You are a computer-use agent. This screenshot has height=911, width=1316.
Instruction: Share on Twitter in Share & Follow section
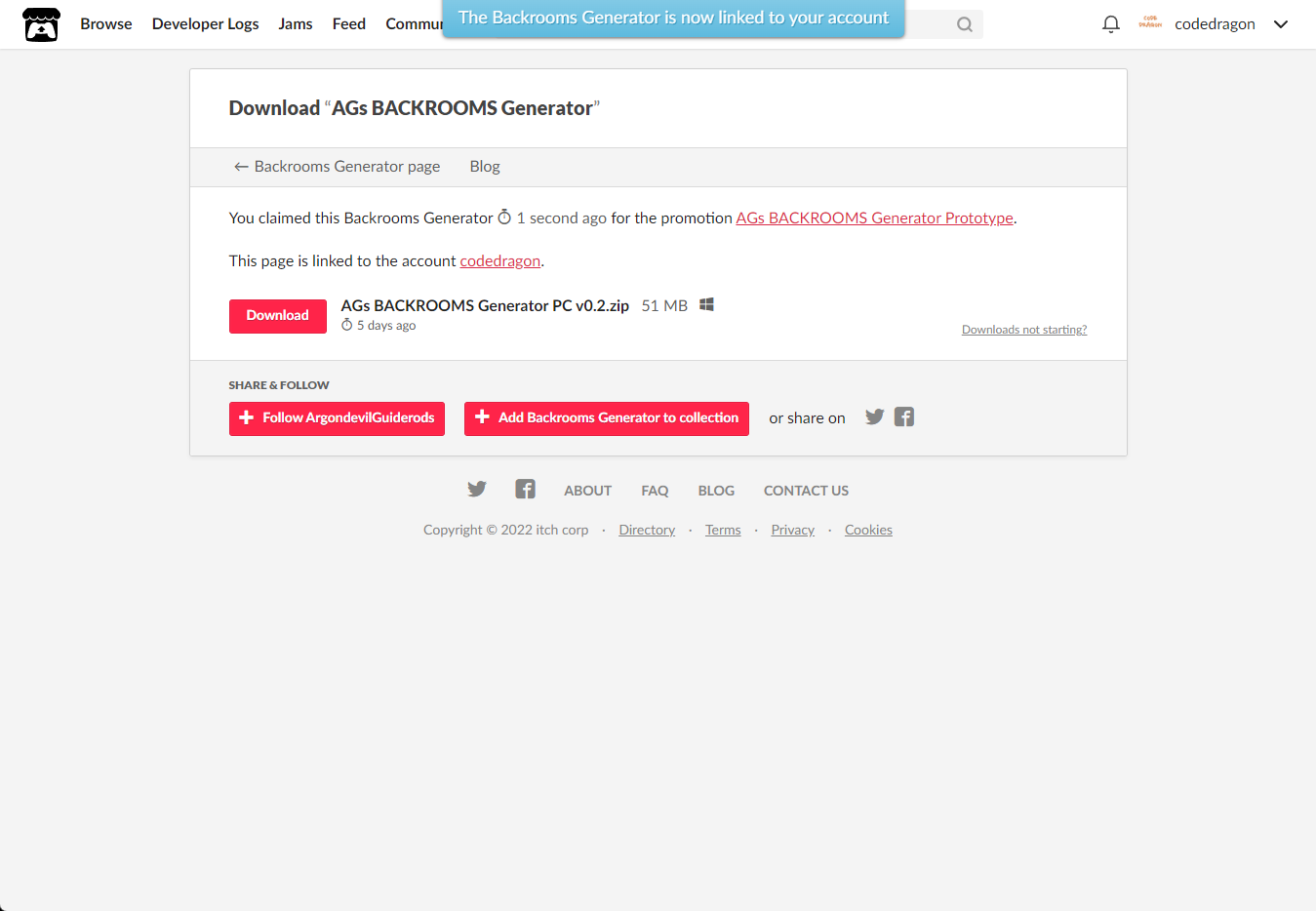pos(875,417)
